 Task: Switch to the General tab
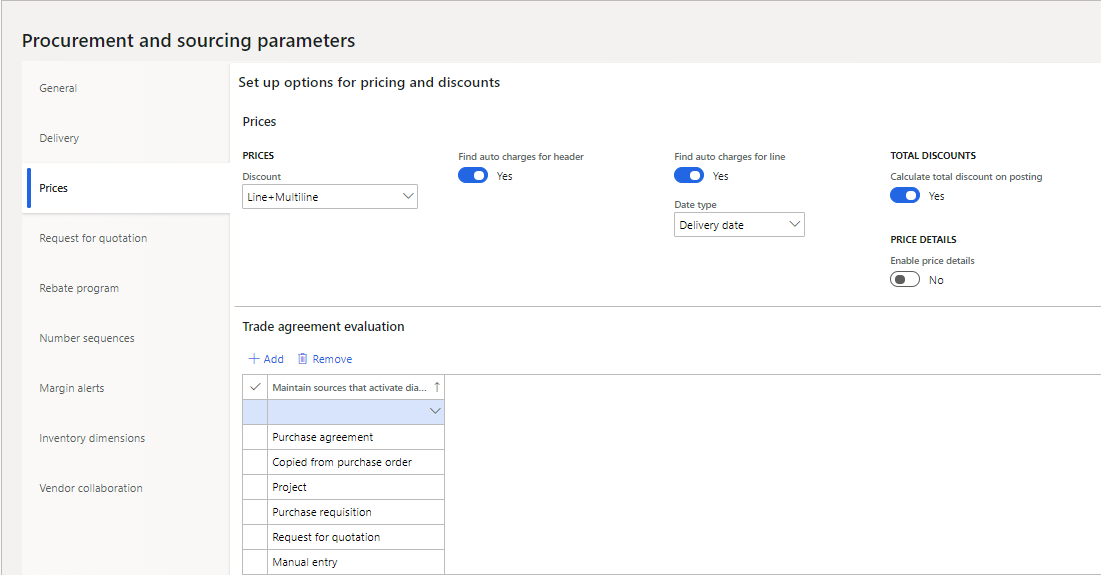[x=58, y=88]
